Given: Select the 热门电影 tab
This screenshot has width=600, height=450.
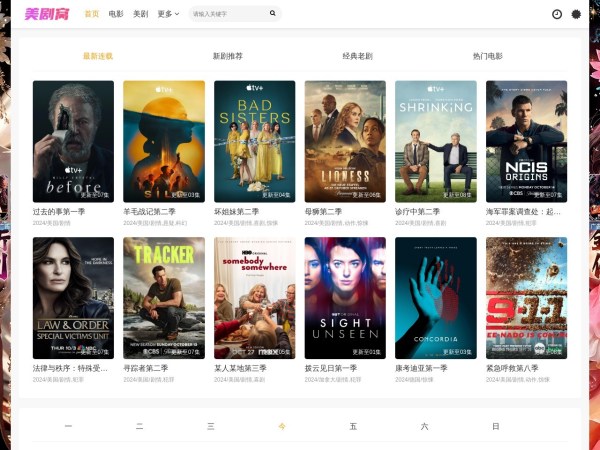Looking at the screenshot, I should [487, 57].
